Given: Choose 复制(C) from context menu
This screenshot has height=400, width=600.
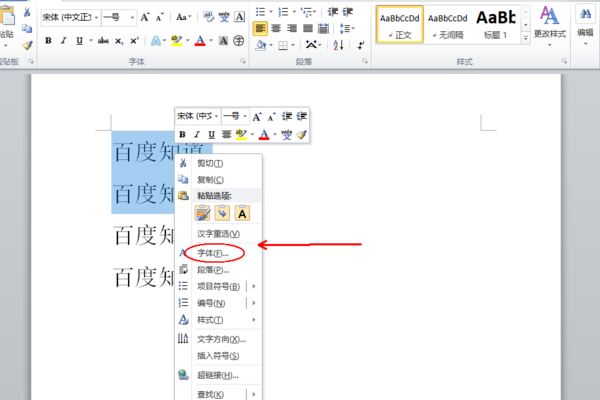Looking at the screenshot, I should [218, 180].
